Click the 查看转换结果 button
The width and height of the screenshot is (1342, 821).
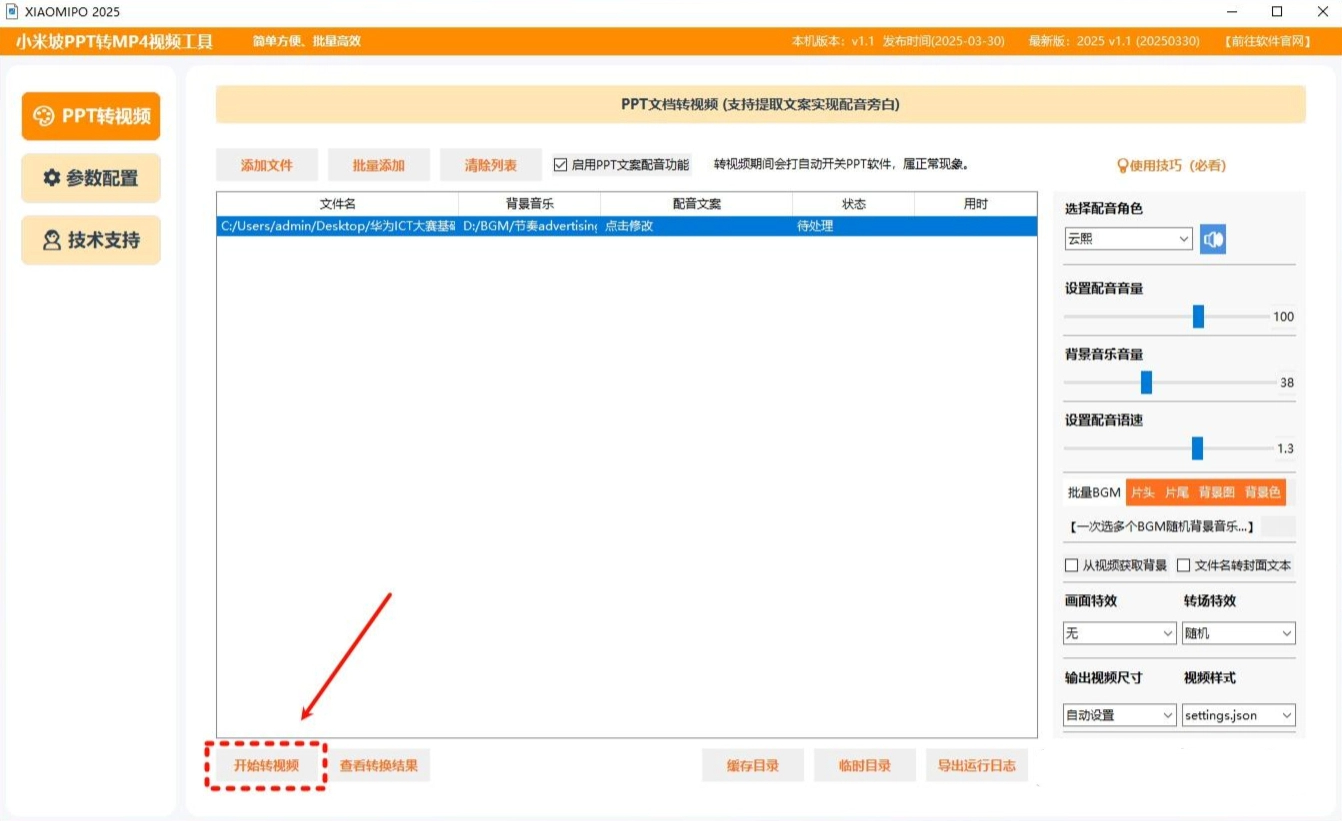coord(378,766)
